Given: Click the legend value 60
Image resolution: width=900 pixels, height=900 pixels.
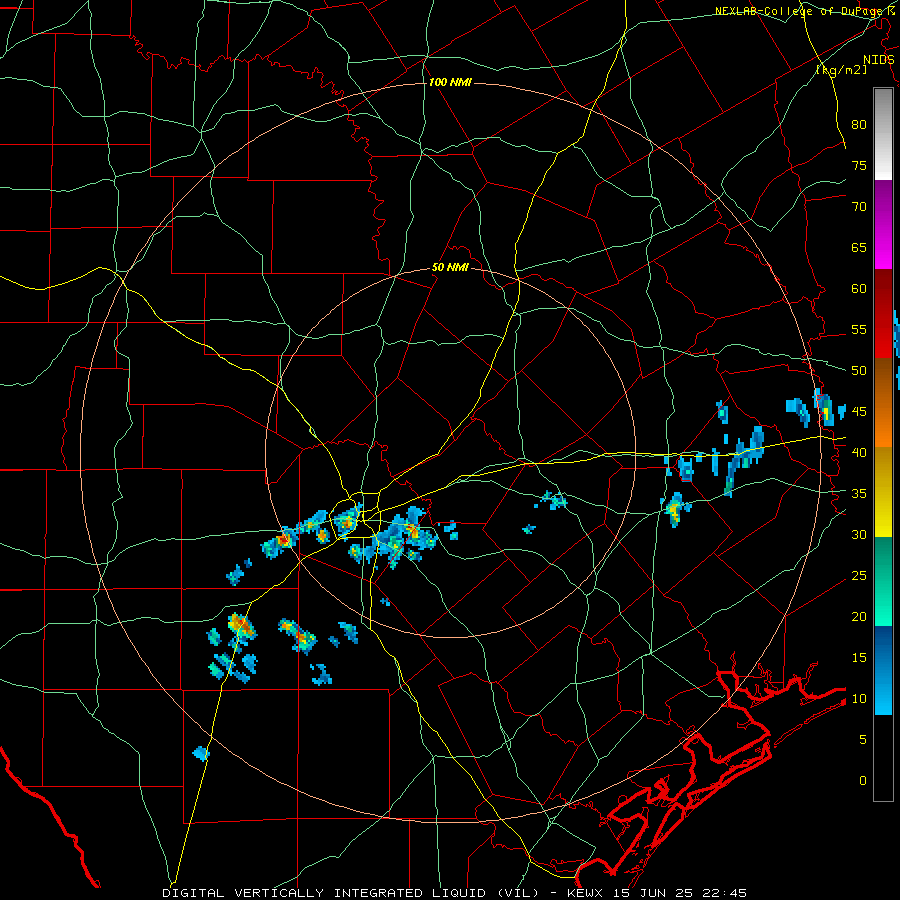Looking at the screenshot, I should pos(859,289).
